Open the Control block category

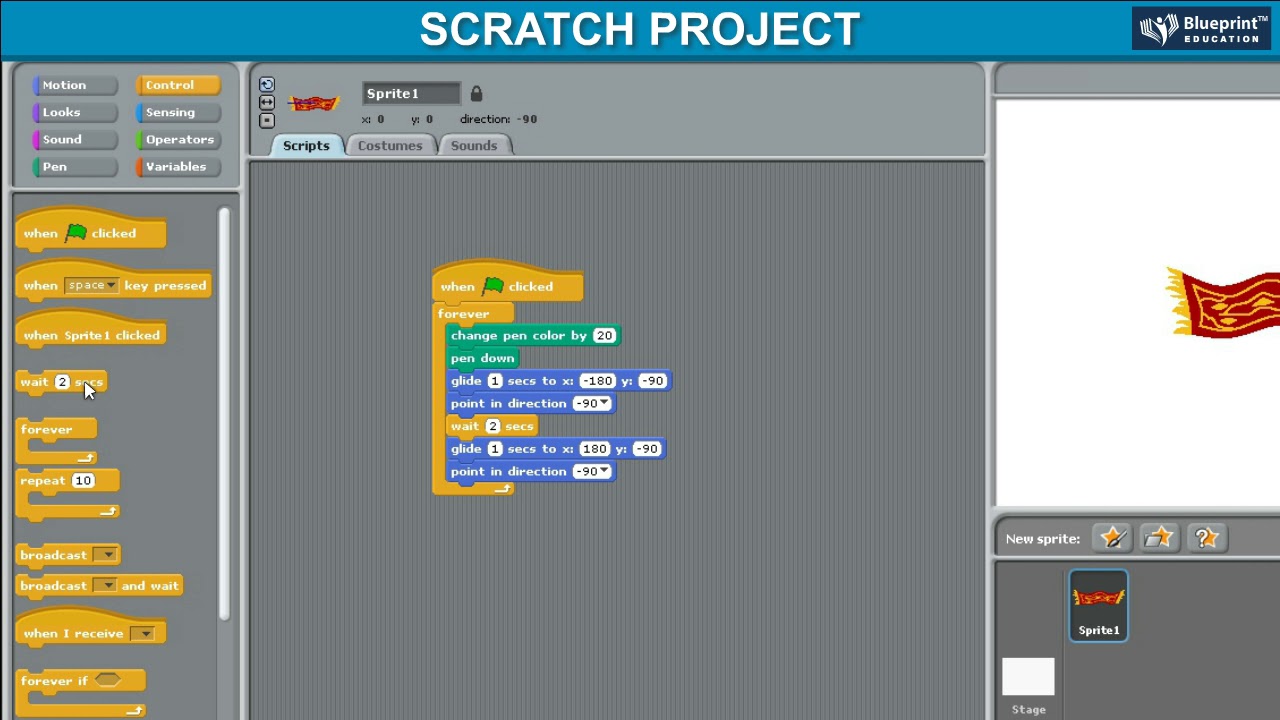click(x=178, y=85)
